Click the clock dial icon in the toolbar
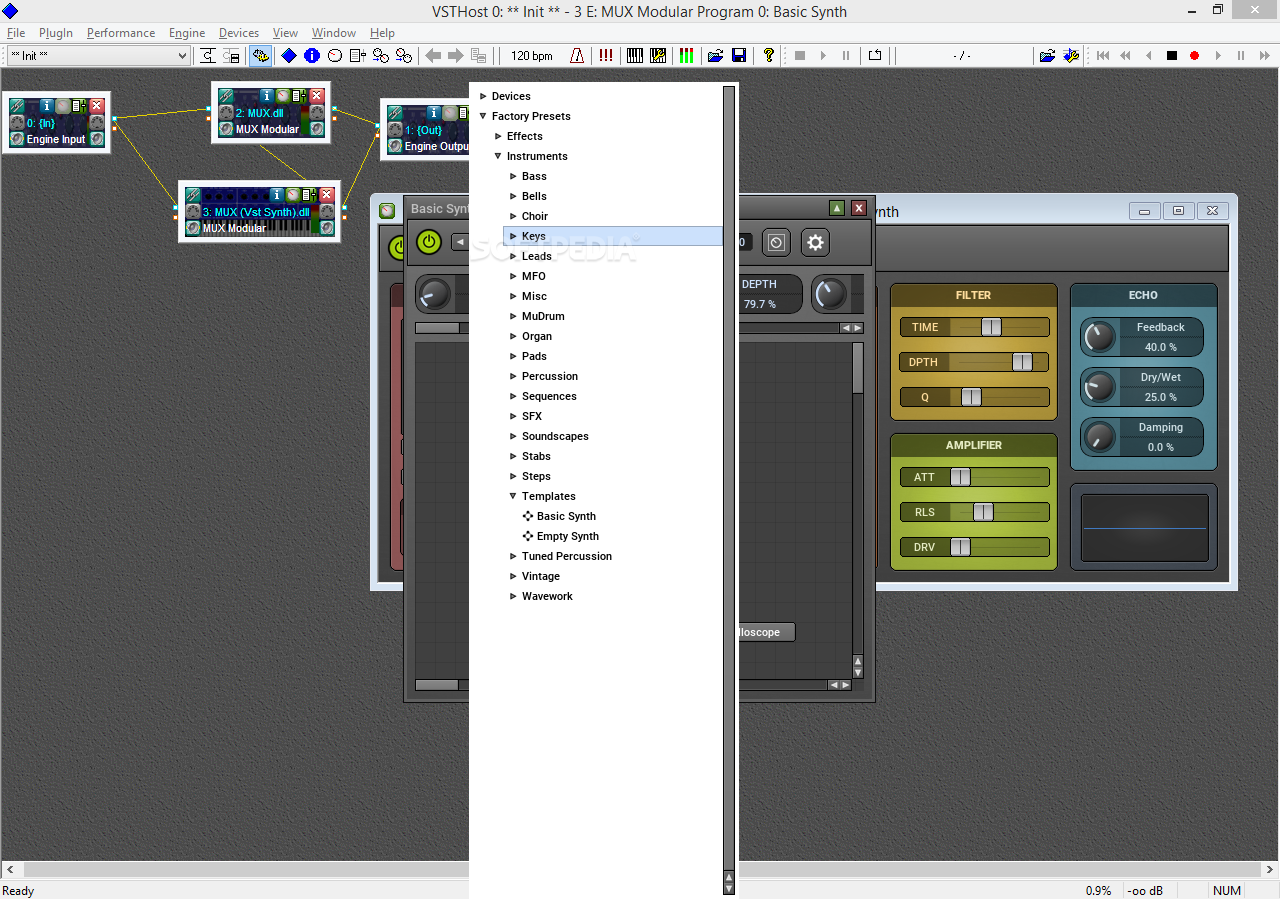The width and height of the screenshot is (1280, 899). 335,56
